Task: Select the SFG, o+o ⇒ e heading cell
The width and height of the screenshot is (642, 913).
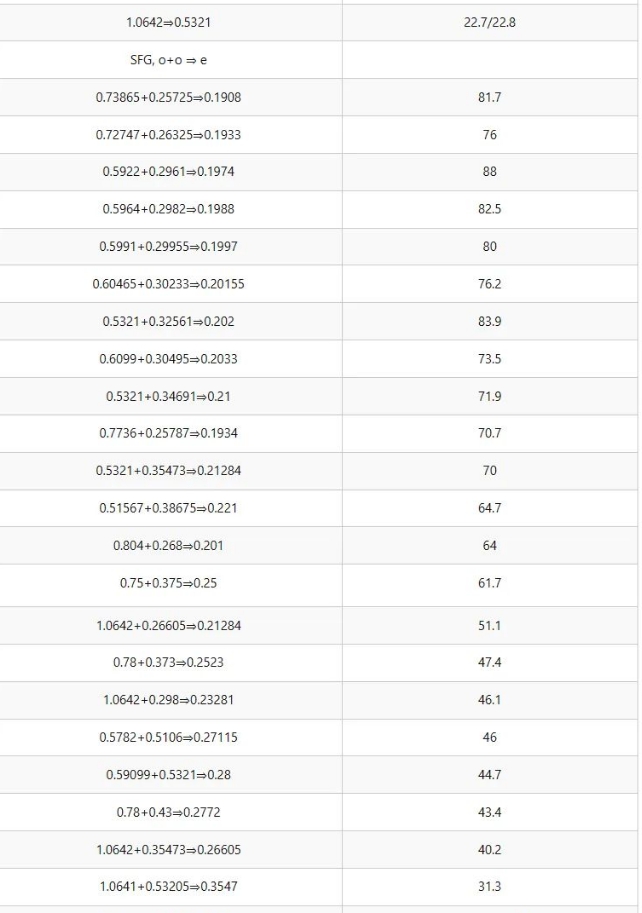Action: coord(168,60)
